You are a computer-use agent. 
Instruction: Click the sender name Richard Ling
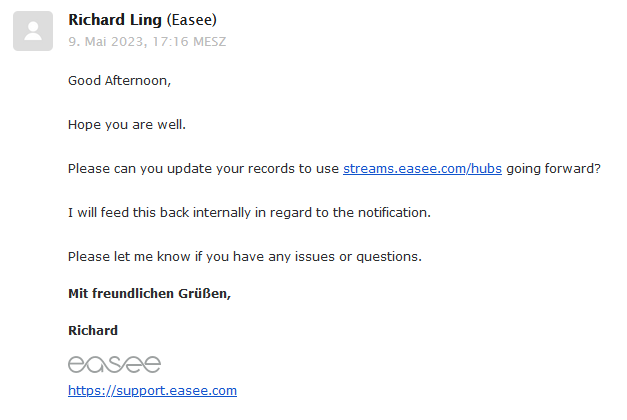click(x=115, y=20)
